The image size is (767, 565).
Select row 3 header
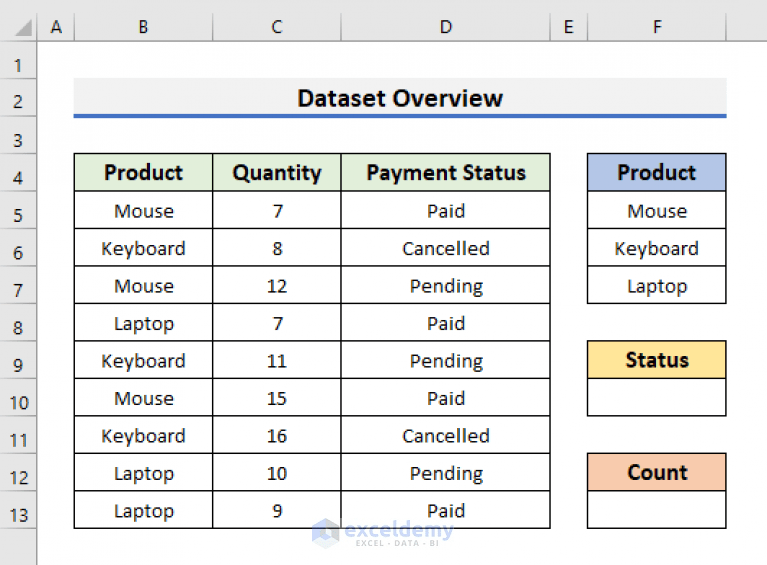pyautogui.click(x=18, y=135)
